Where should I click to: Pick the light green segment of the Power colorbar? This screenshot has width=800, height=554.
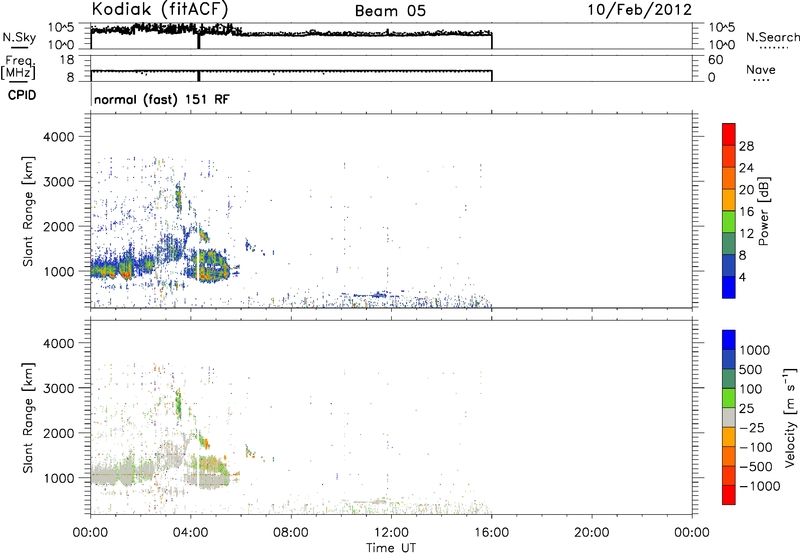[x=729, y=221]
